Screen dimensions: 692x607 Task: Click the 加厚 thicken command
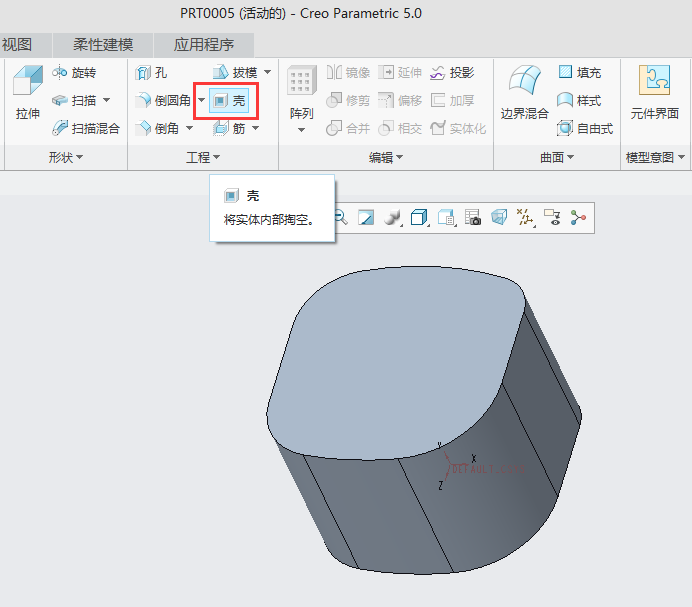click(452, 101)
